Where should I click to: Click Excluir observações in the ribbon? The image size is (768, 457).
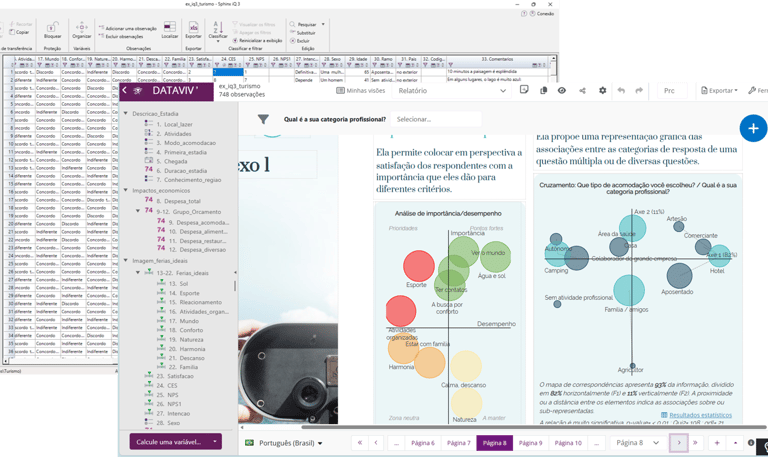click(x=121, y=36)
